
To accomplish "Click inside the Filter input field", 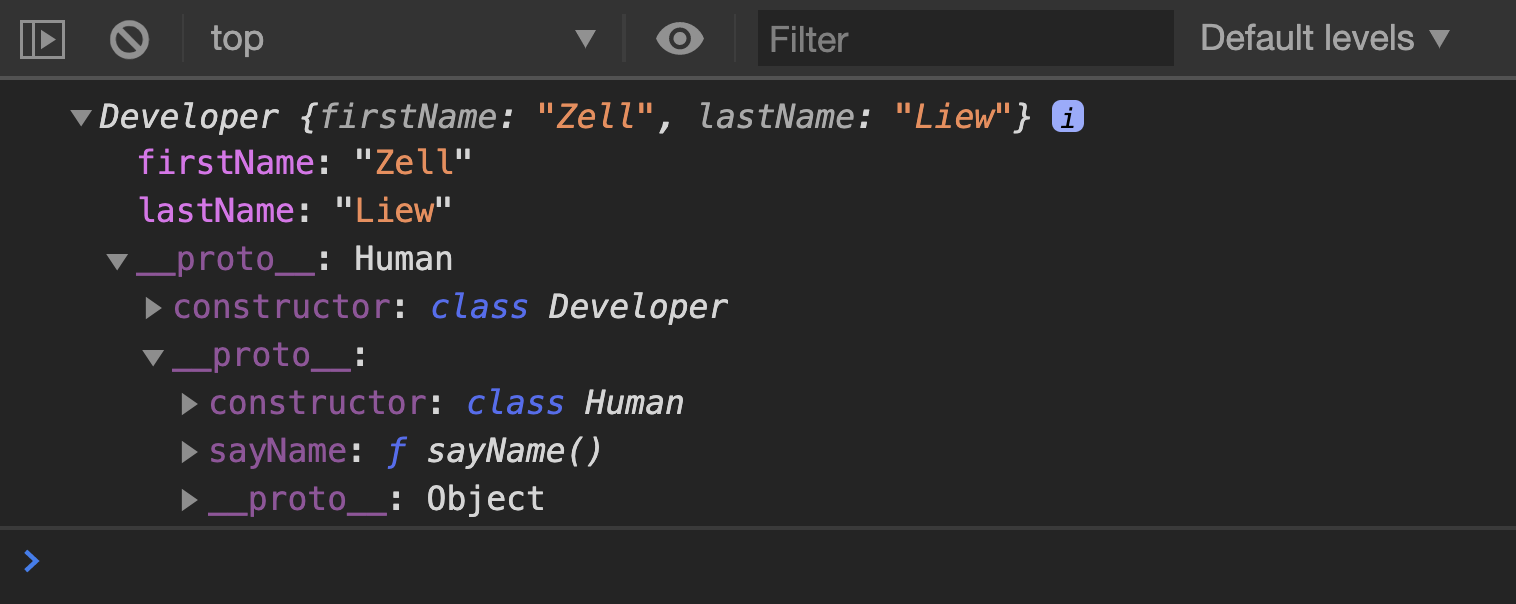I will click(965, 38).
